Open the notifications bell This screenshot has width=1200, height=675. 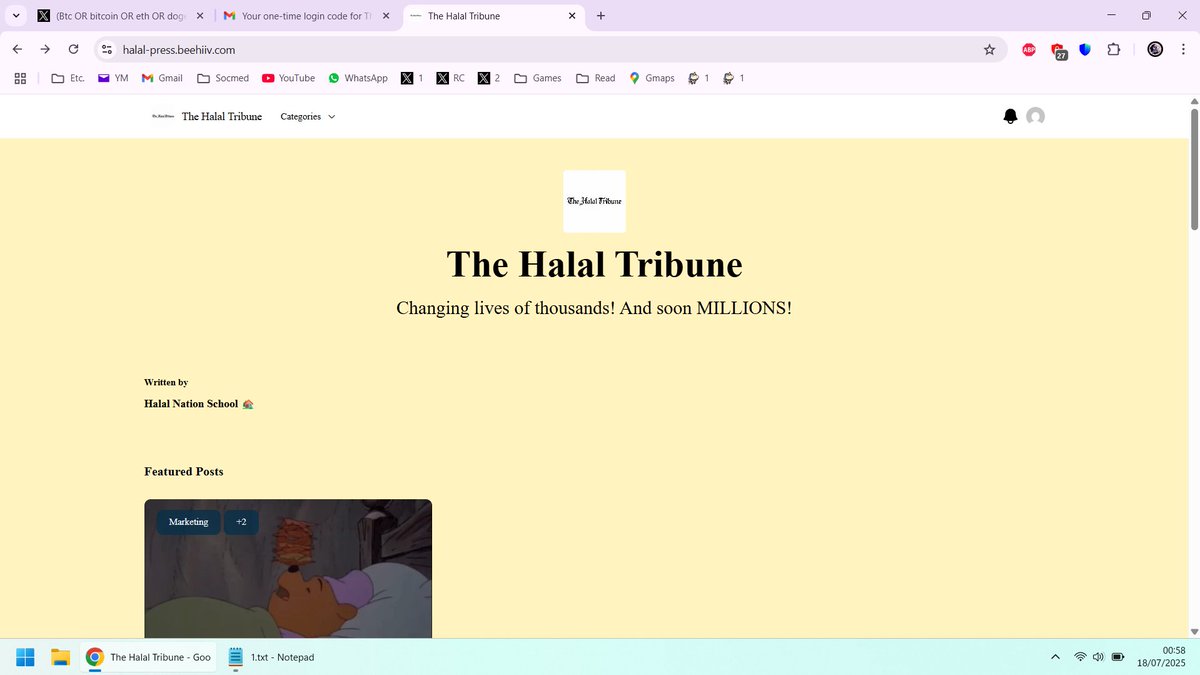click(1010, 117)
